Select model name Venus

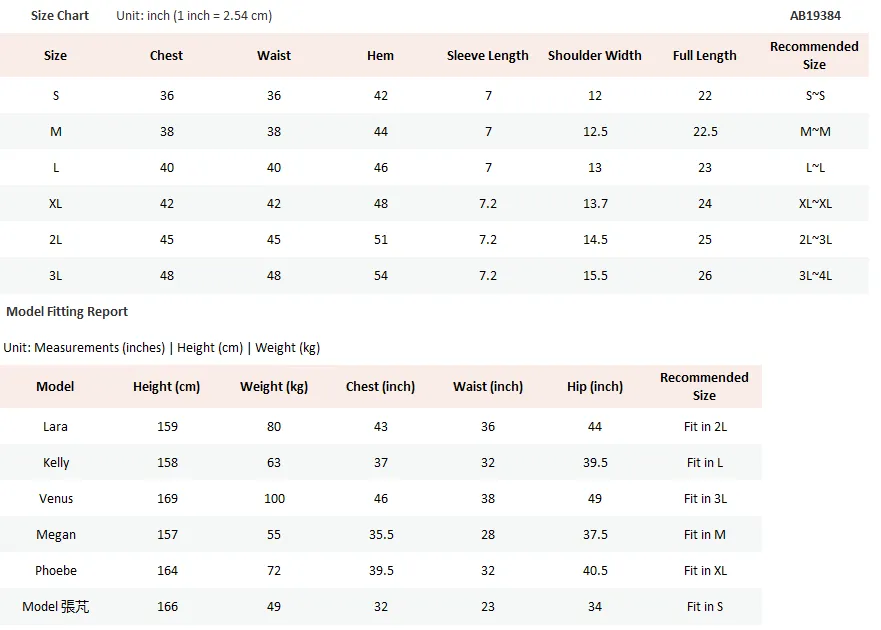coord(56,498)
